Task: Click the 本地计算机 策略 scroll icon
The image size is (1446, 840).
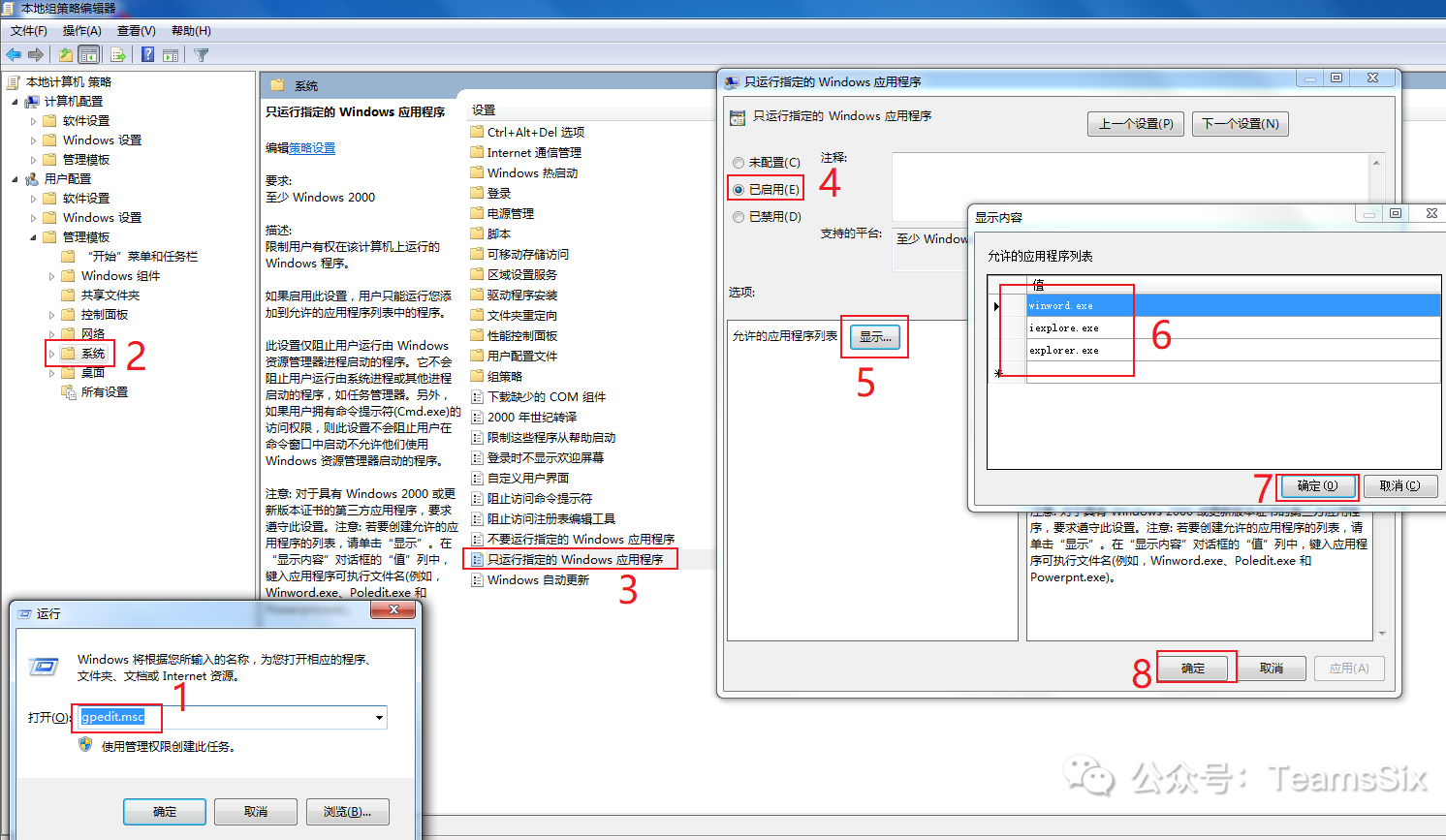Action: [14, 82]
